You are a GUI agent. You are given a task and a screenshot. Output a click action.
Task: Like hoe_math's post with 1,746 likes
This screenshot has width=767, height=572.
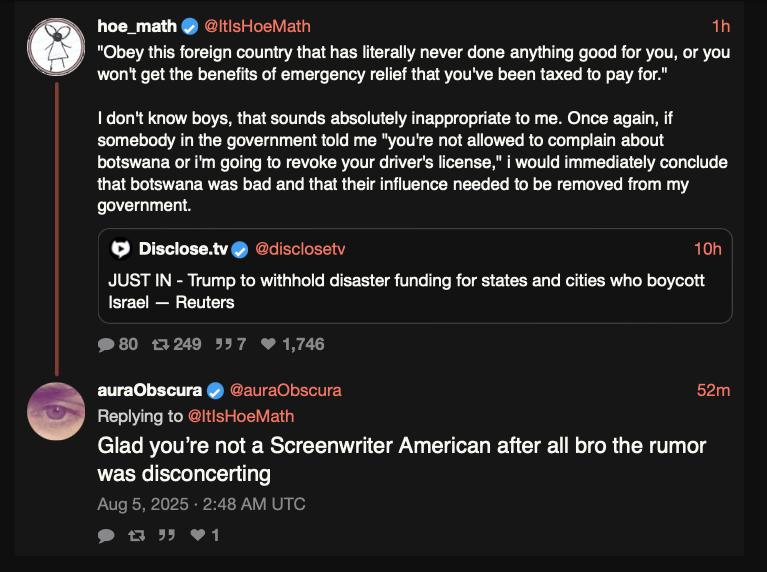(268, 344)
